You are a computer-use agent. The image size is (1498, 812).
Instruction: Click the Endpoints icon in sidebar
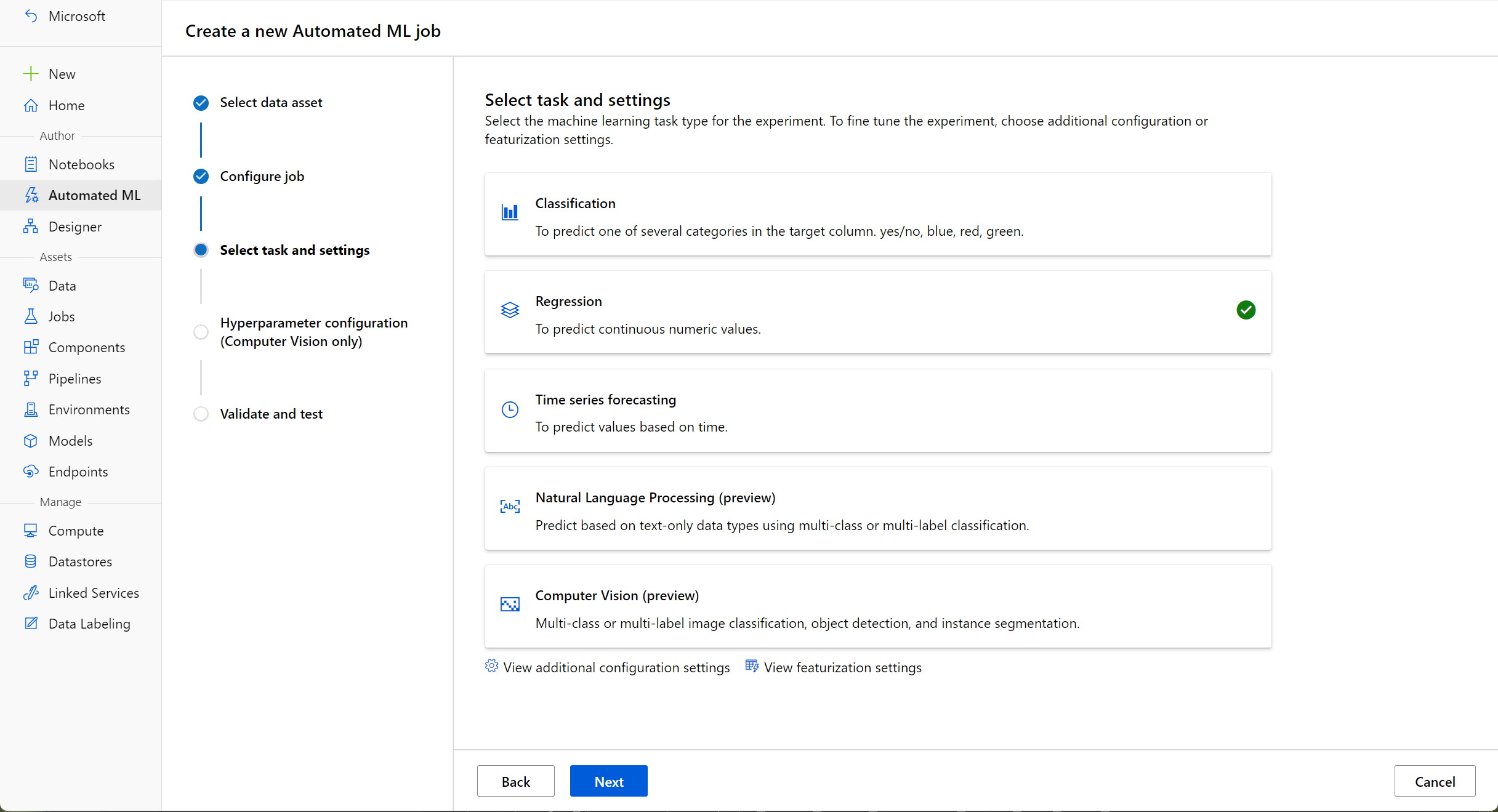pos(31,472)
